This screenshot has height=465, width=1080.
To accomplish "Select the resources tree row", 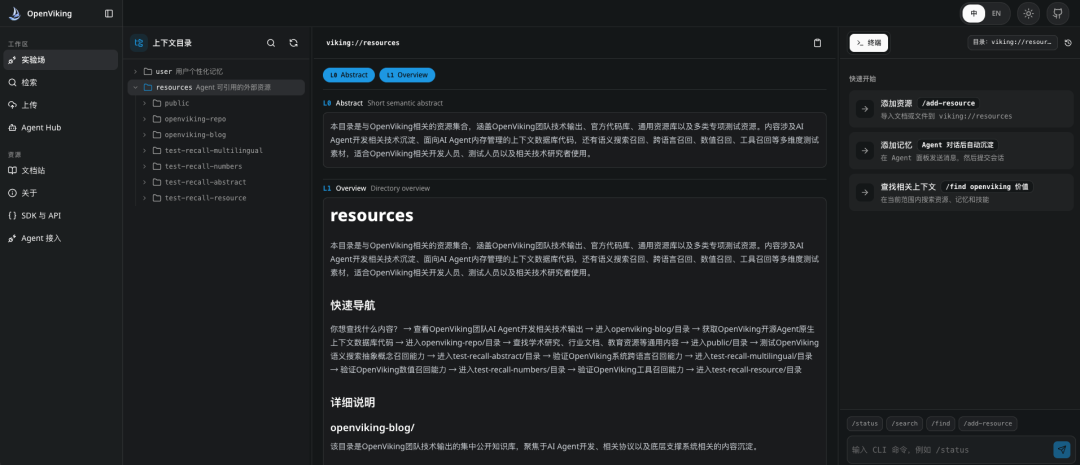I will pyautogui.click(x=216, y=87).
